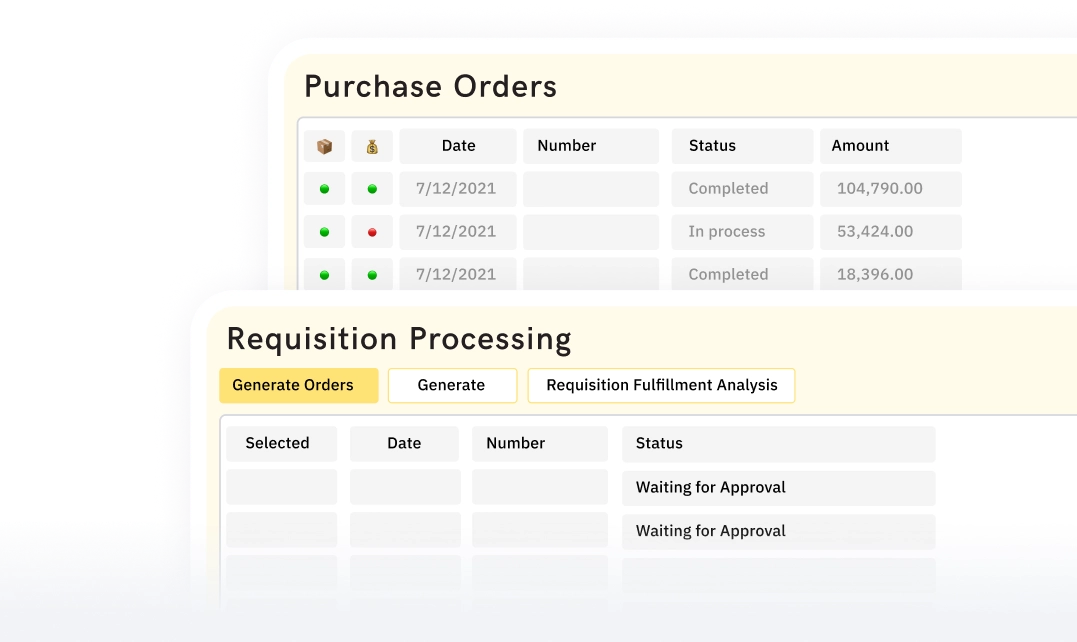The width and height of the screenshot is (1077, 642).
Task: Open Requisition Fulfillment Analysis
Action: point(661,385)
